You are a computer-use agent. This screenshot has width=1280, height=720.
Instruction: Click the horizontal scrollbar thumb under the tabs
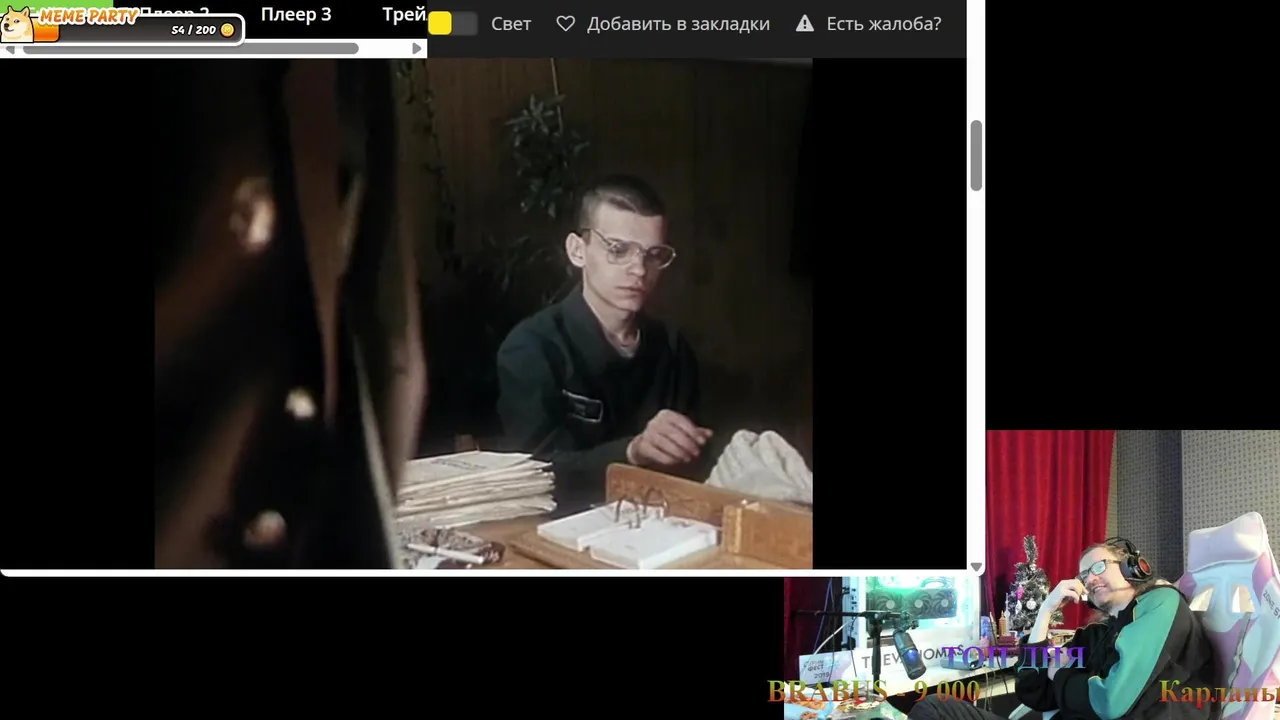[x=190, y=48]
